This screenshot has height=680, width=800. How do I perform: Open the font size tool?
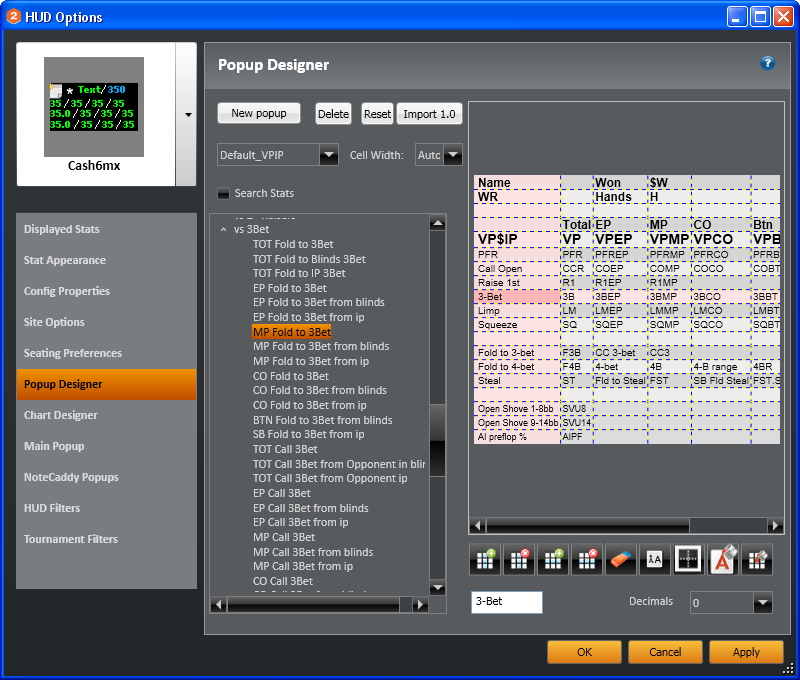655,560
